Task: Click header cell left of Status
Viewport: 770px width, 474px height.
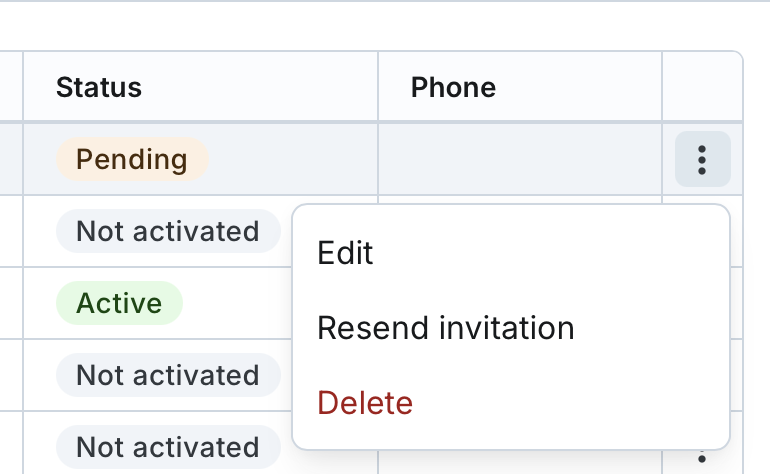Action: click(11, 87)
